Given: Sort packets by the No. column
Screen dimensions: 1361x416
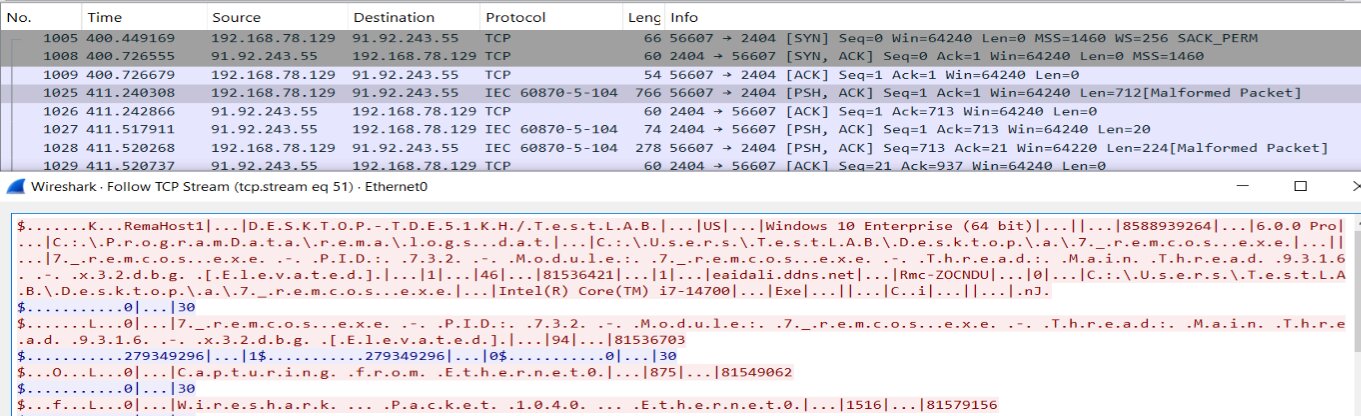Looking at the screenshot, I should pyautogui.click(x=20, y=17).
